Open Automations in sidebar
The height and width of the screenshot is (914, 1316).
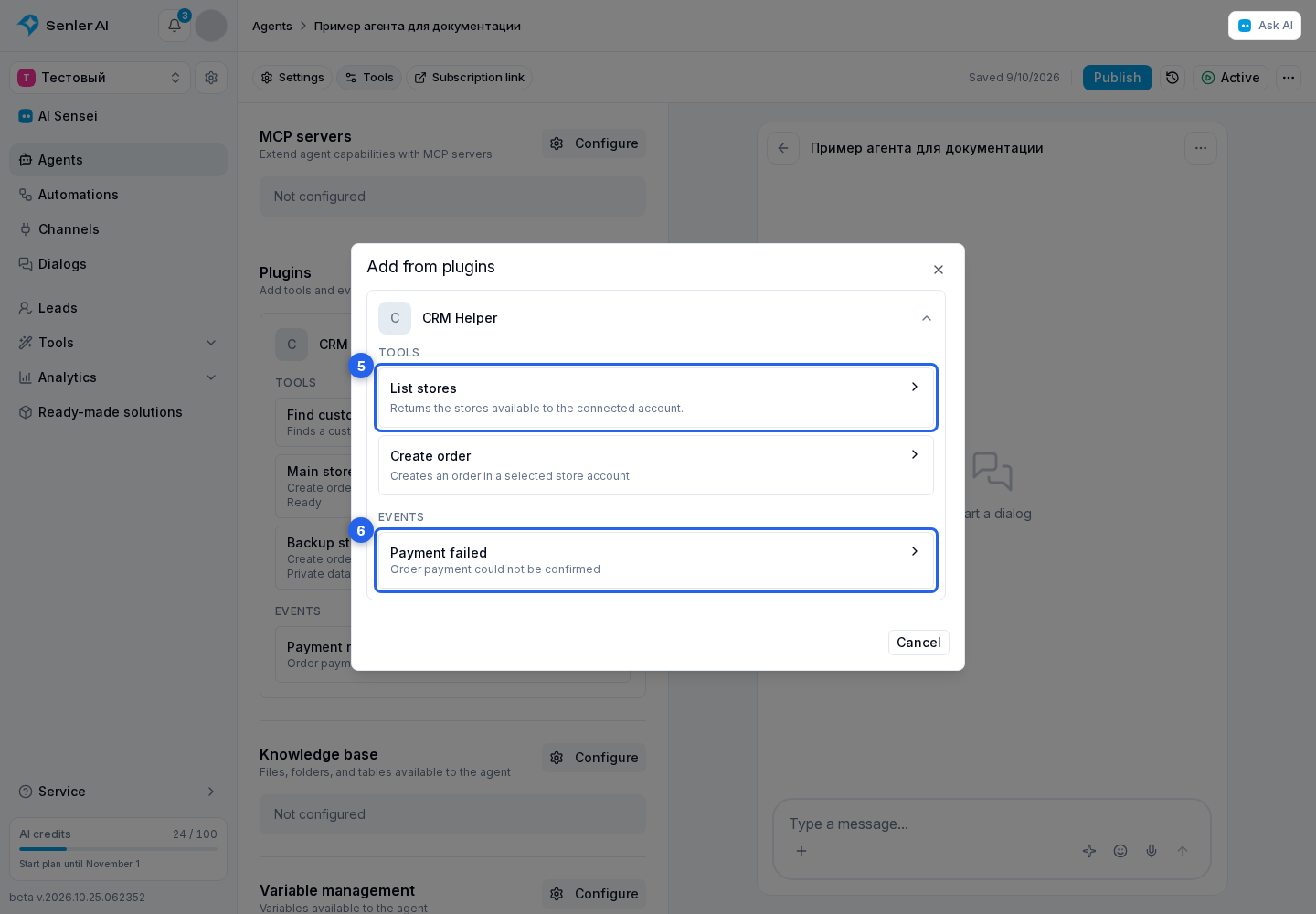coord(119,195)
